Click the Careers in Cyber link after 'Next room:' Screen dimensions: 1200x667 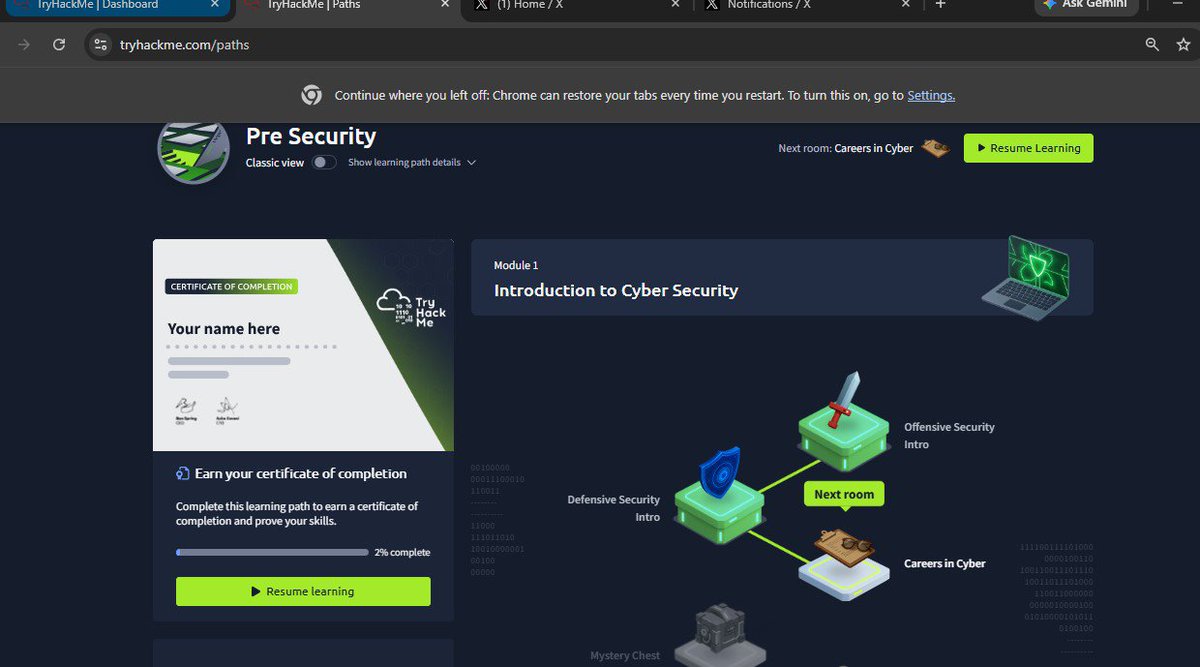point(873,148)
